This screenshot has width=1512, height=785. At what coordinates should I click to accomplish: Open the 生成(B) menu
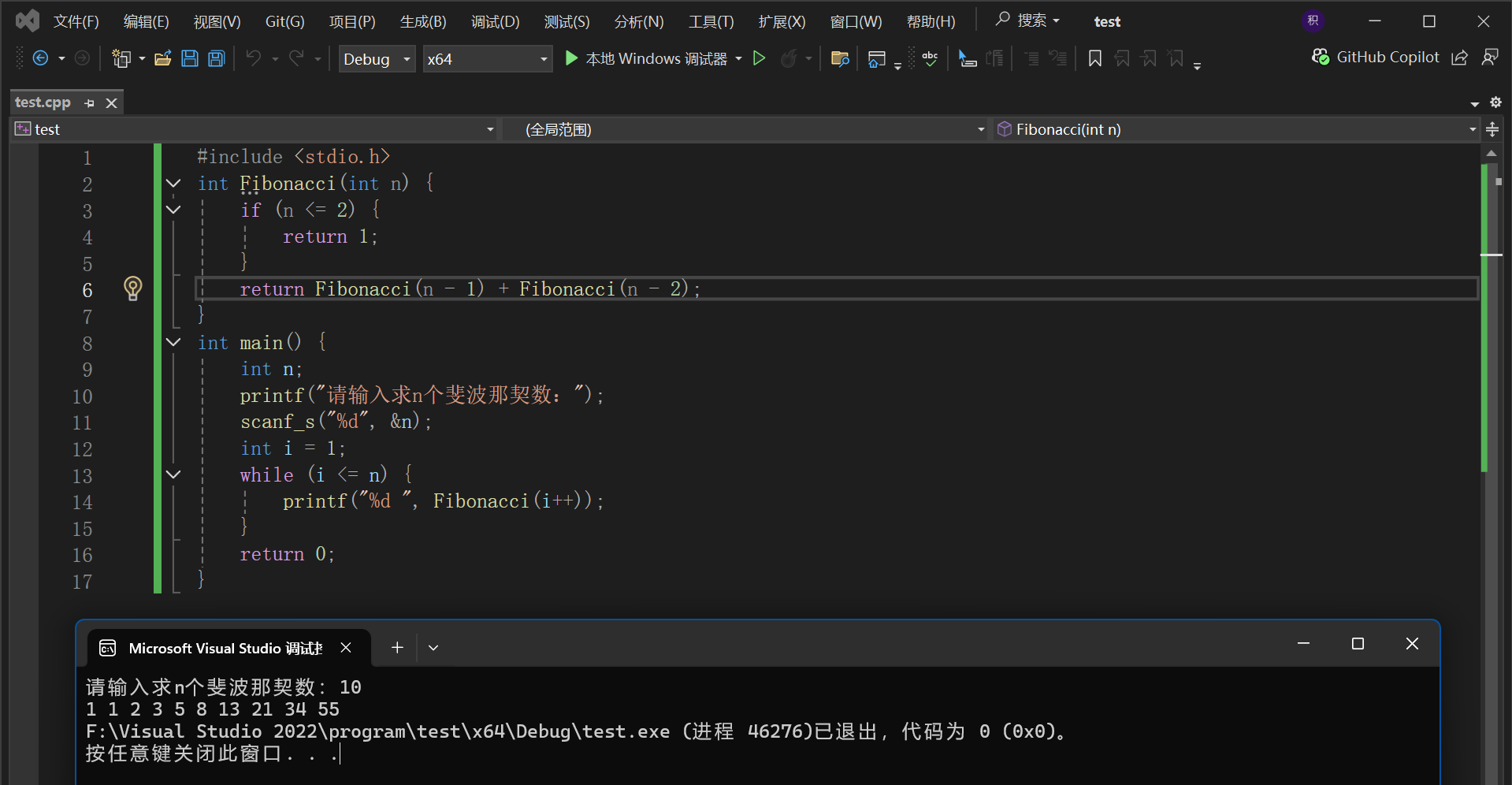(423, 21)
